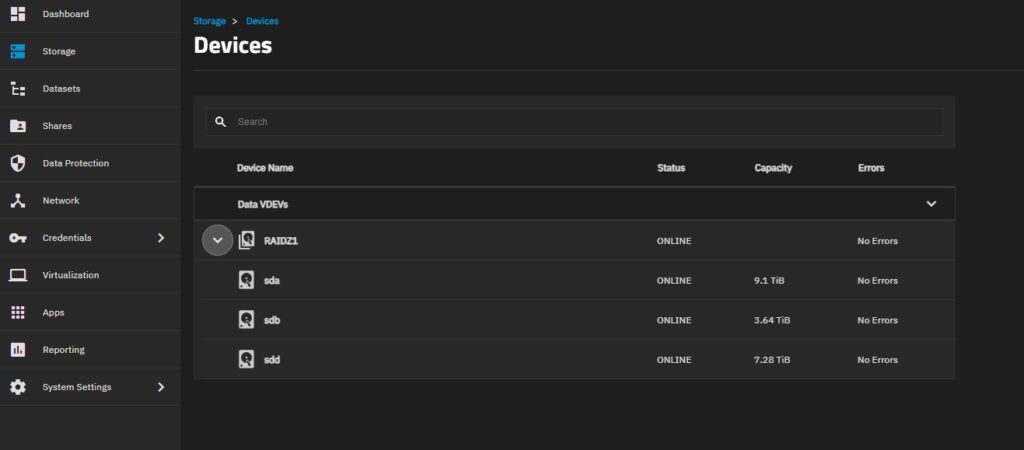The height and width of the screenshot is (450, 1024).
Task: Open the Data Protection shield icon
Action: (x=18, y=163)
